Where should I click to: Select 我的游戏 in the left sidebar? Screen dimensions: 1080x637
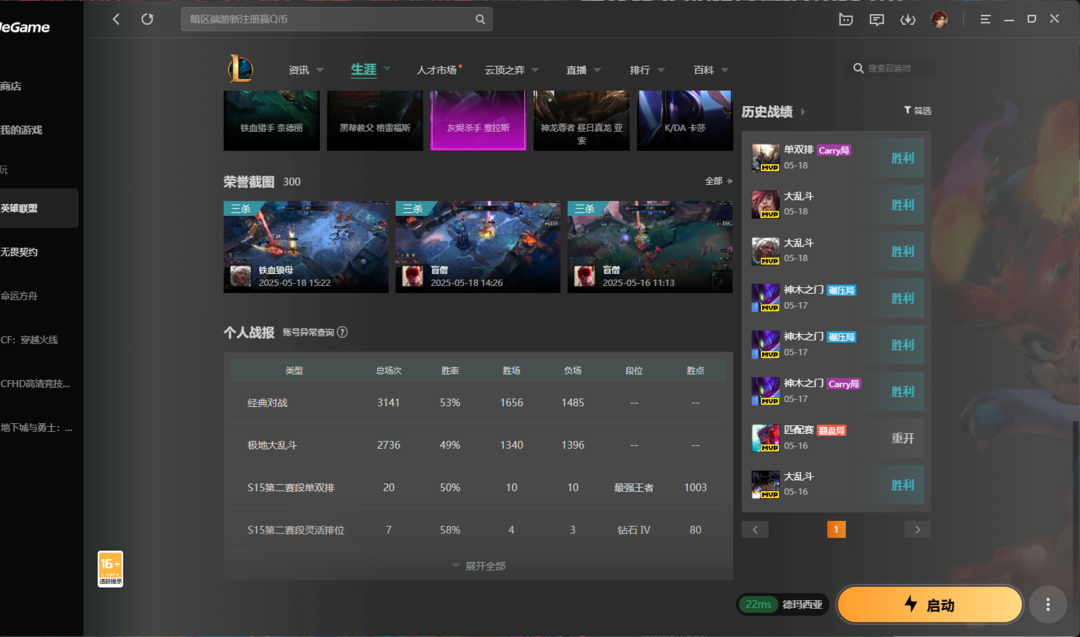[21, 130]
